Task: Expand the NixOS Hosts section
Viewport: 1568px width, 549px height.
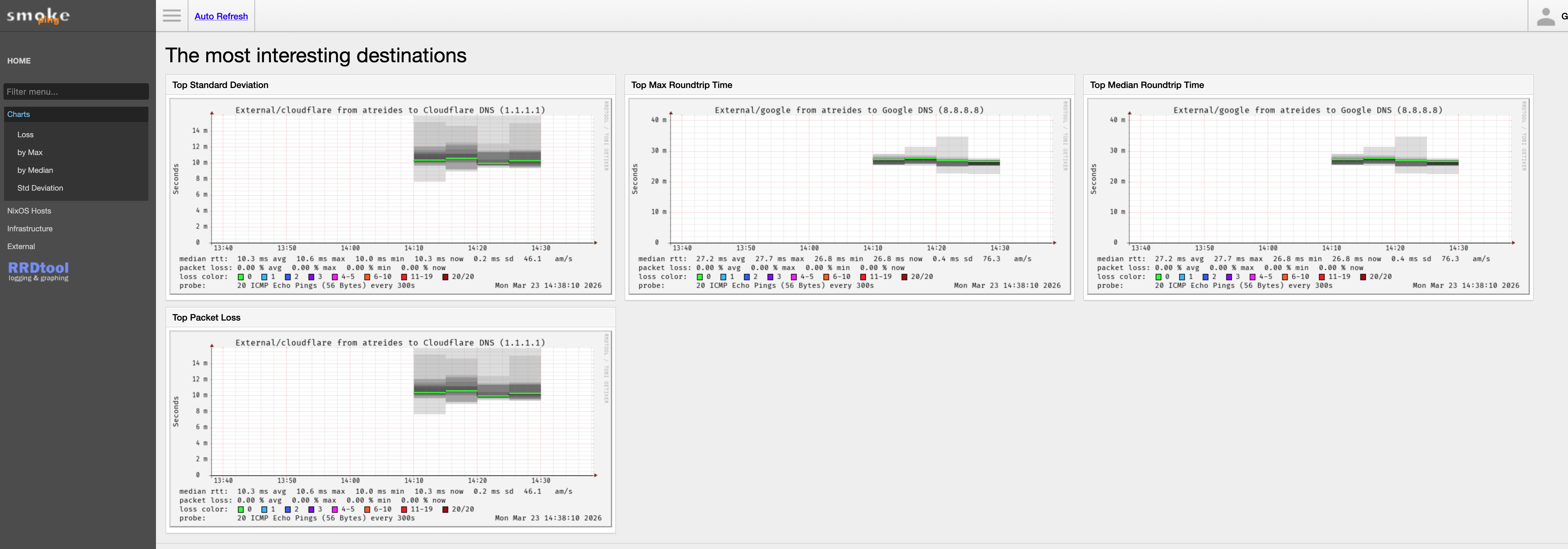Action: pyautogui.click(x=29, y=211)
